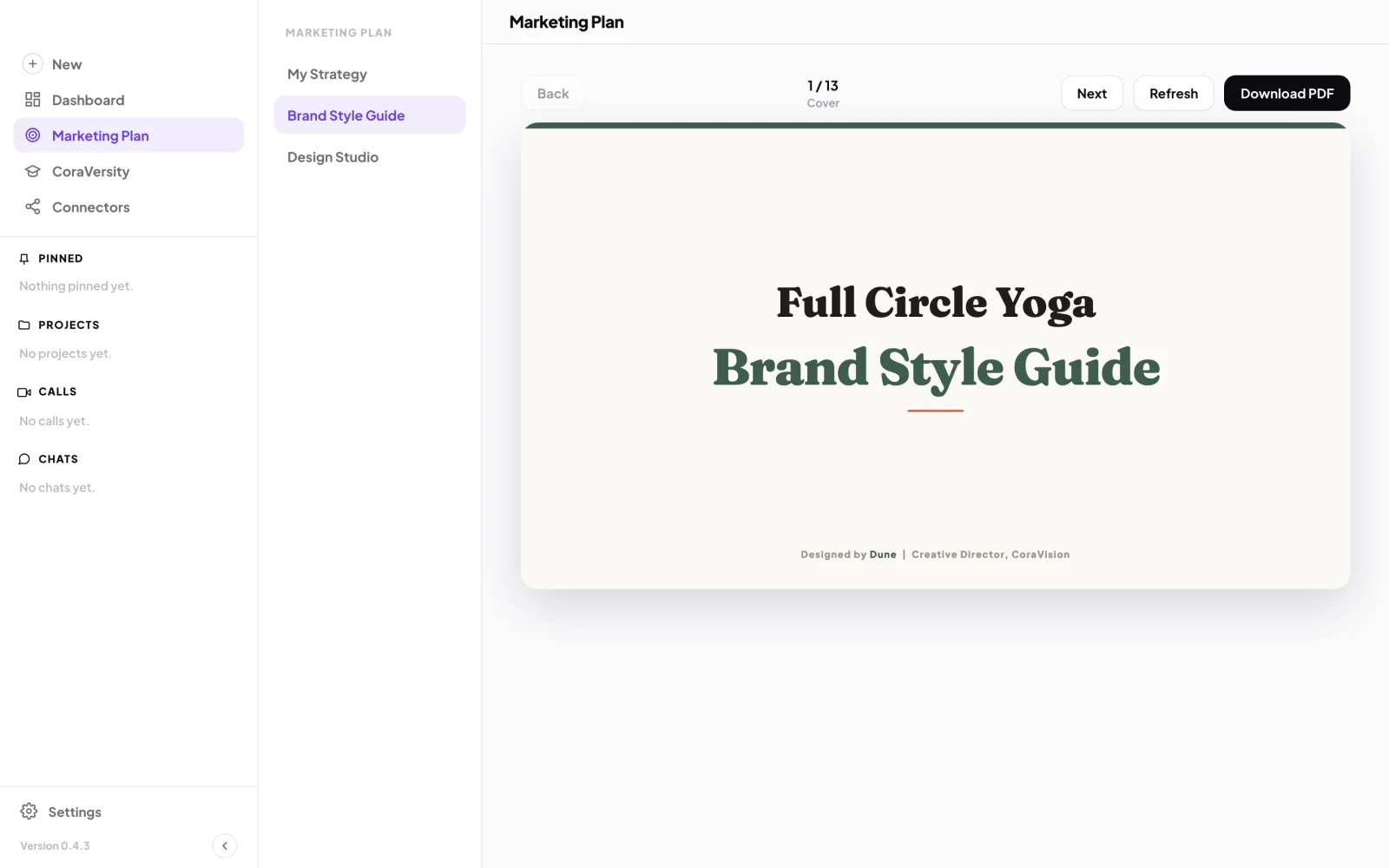Click the Marketing Plan target icon
Viewport: 1389px width, 868px height.
pyautogui.click(x=33, y=135)
